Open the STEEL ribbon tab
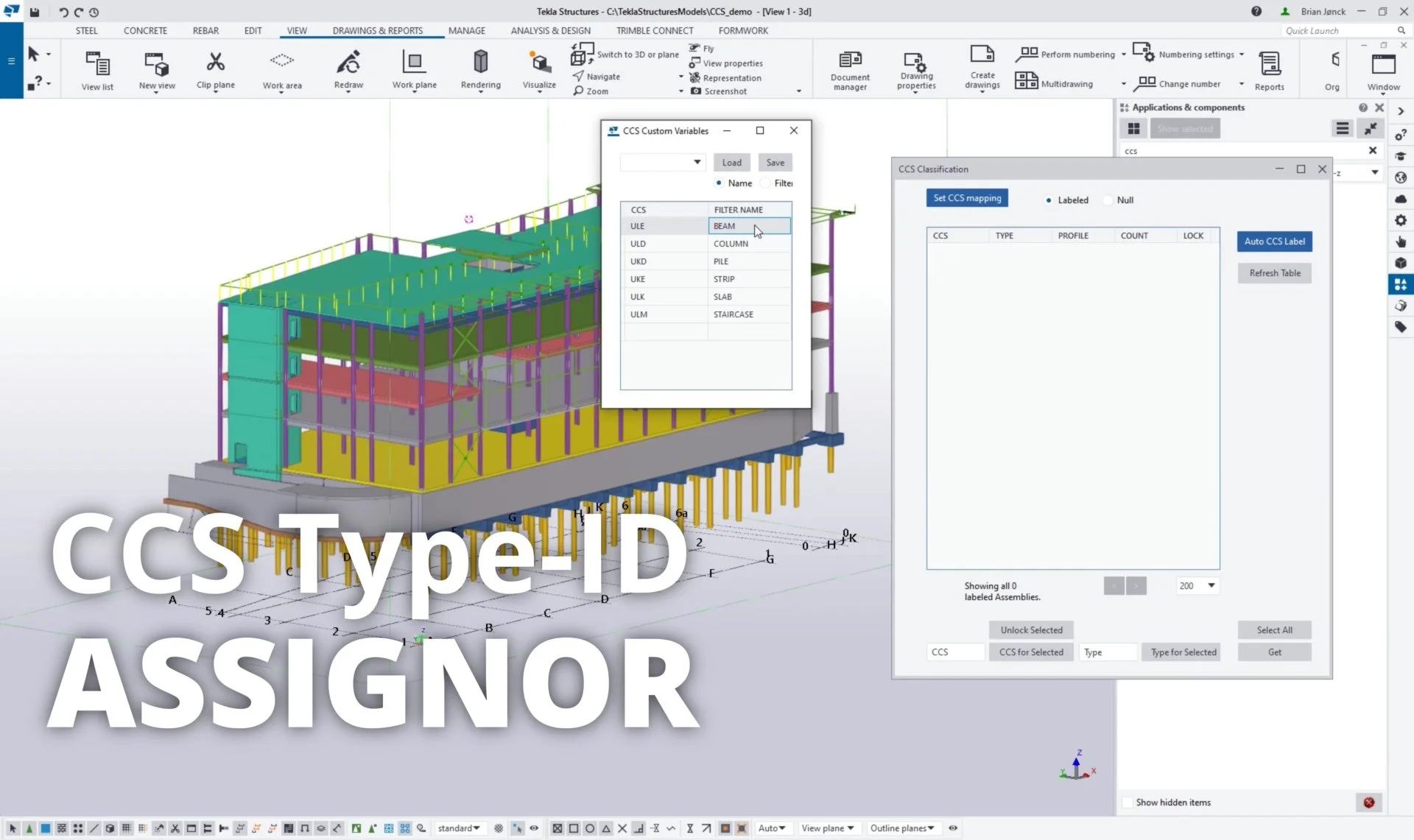The height and width of the screenshot is (840, 1414). pyautogui.click(x=86, y=31)
